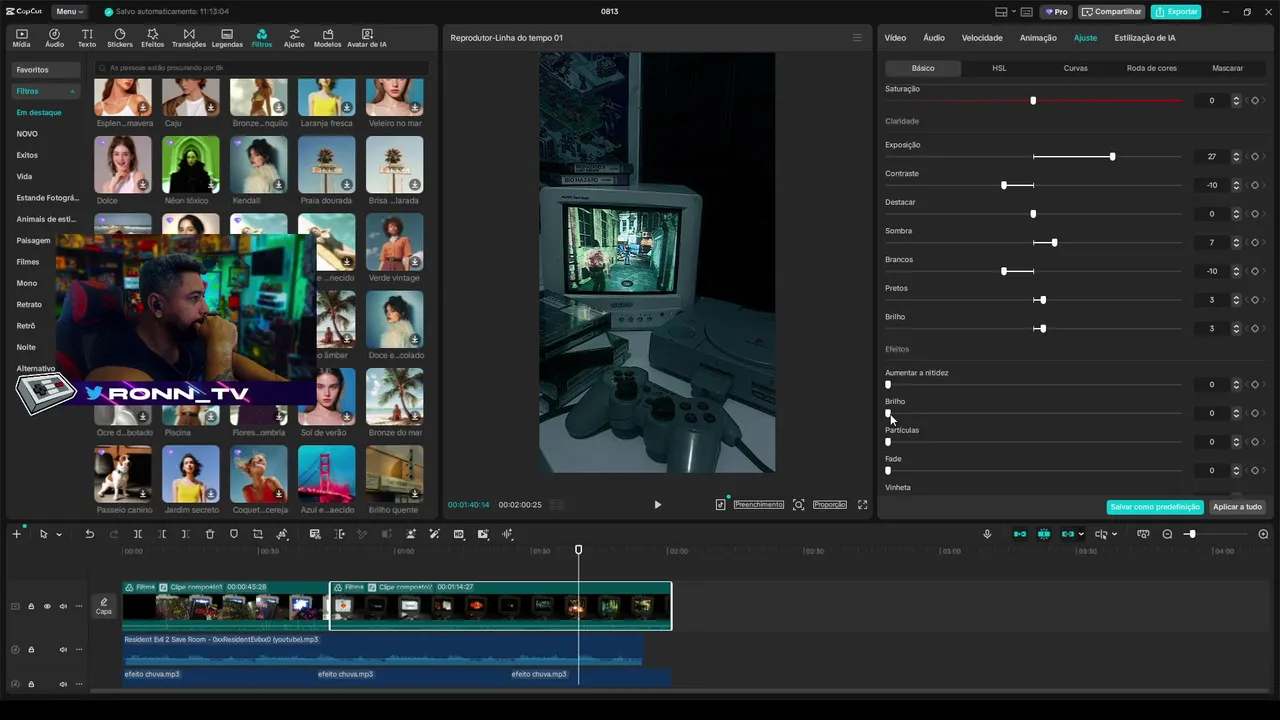Image resolution: width=1280 pixels, height=720 pixels.
Task: Click the fullscreen preview icon
Action: coord(862,505)
